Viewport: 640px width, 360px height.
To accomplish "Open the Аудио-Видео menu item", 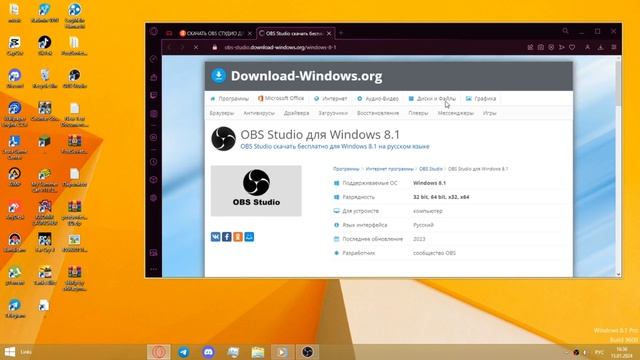I will 378,99.
